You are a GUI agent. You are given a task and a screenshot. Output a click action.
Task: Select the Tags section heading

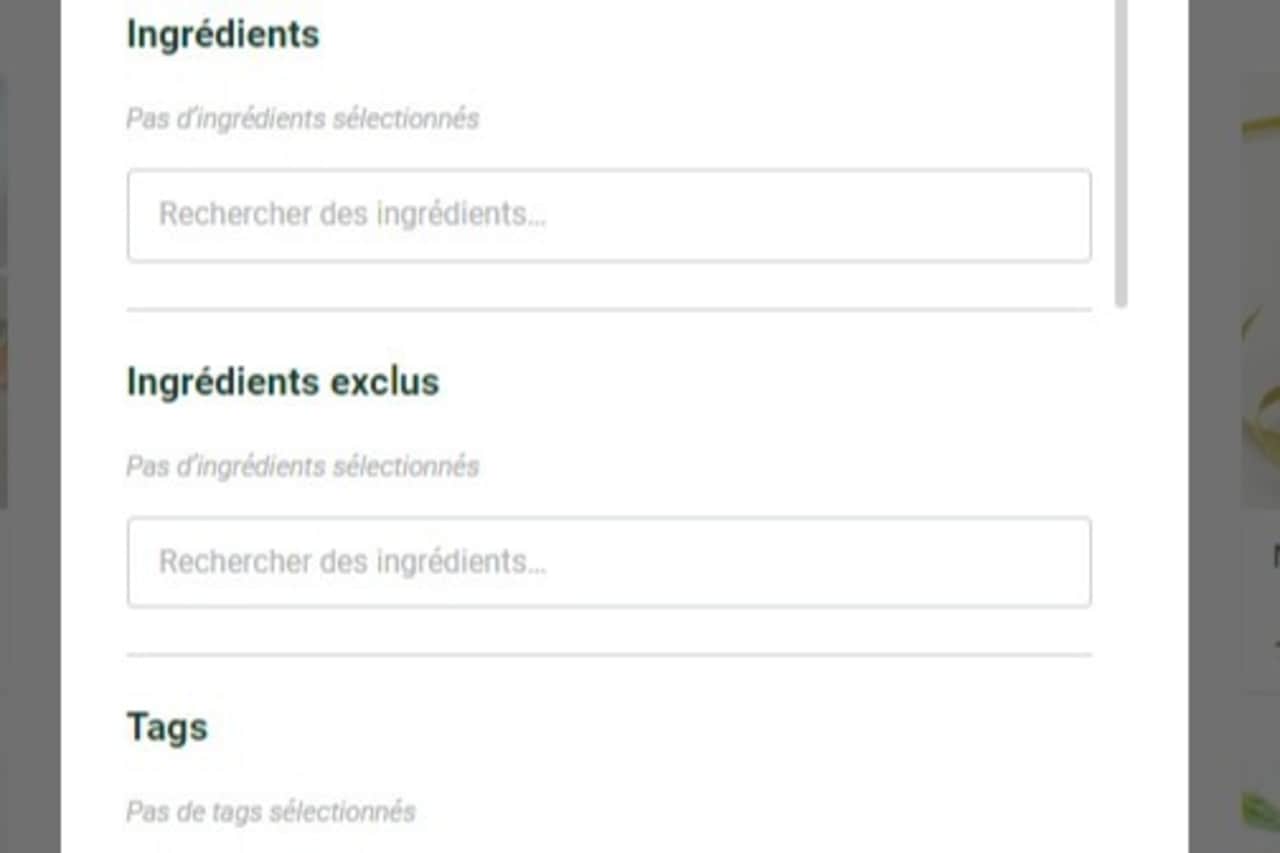pos(167,727)
